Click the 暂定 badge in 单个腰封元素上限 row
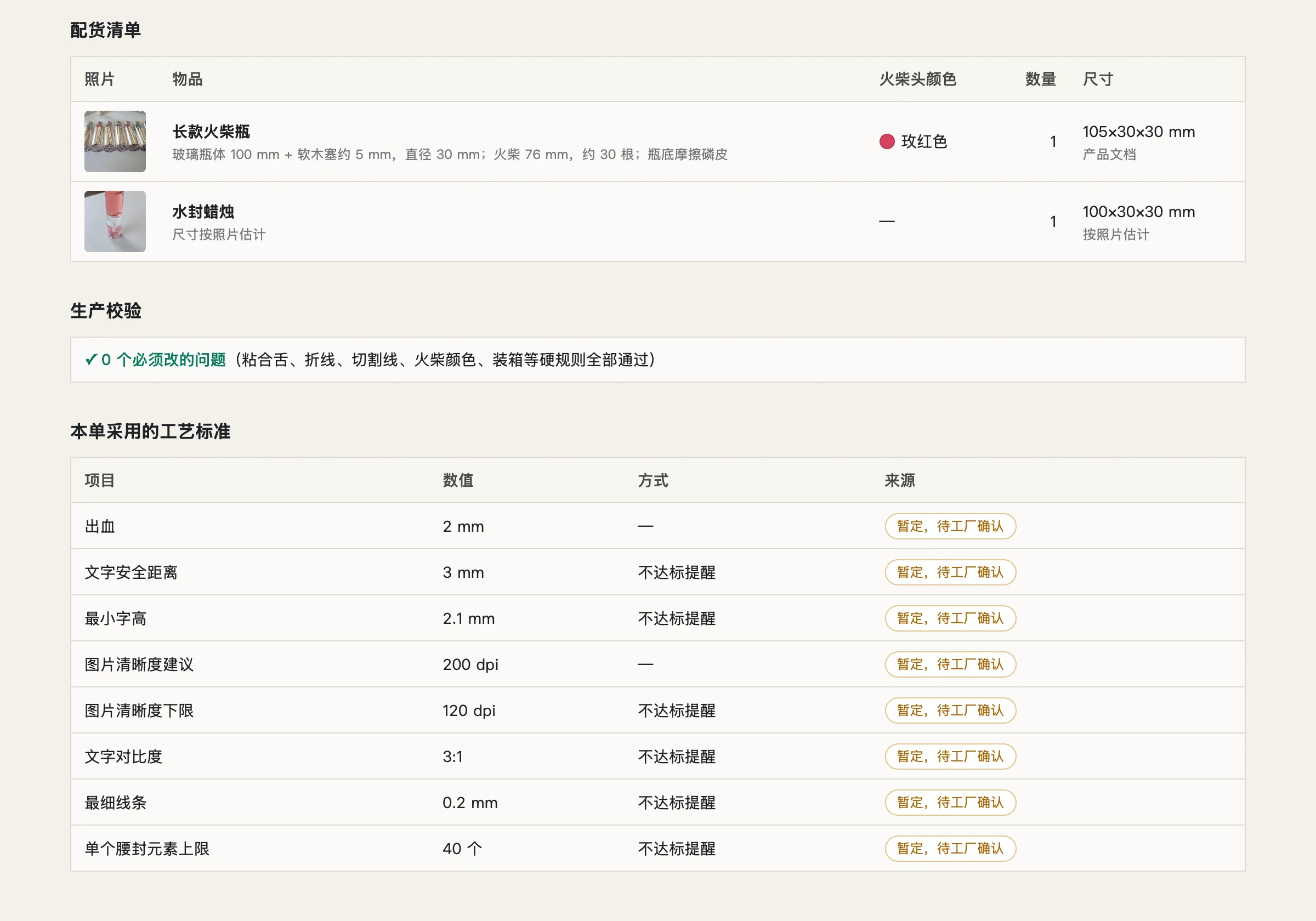 pos(950,848)
